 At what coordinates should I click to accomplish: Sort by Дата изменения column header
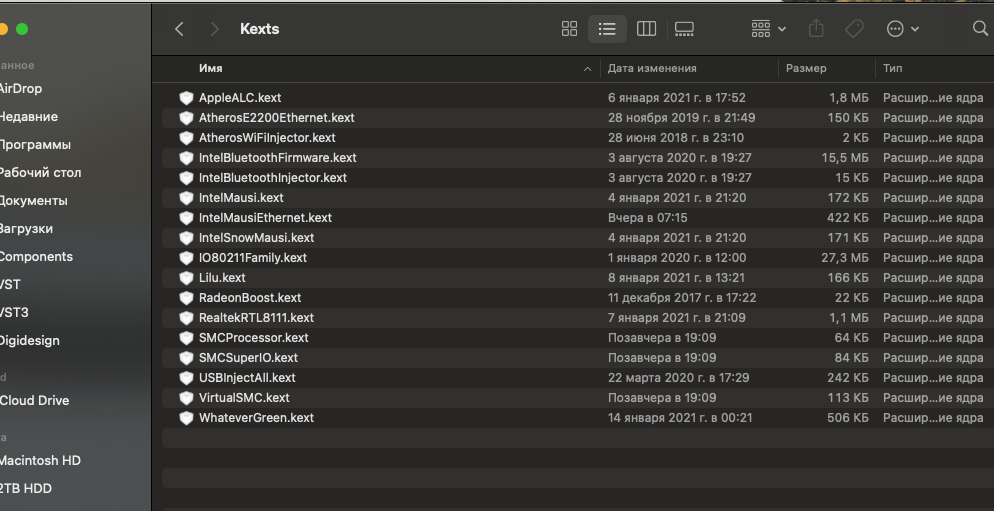pyautogui.click(x=652, y=68)
